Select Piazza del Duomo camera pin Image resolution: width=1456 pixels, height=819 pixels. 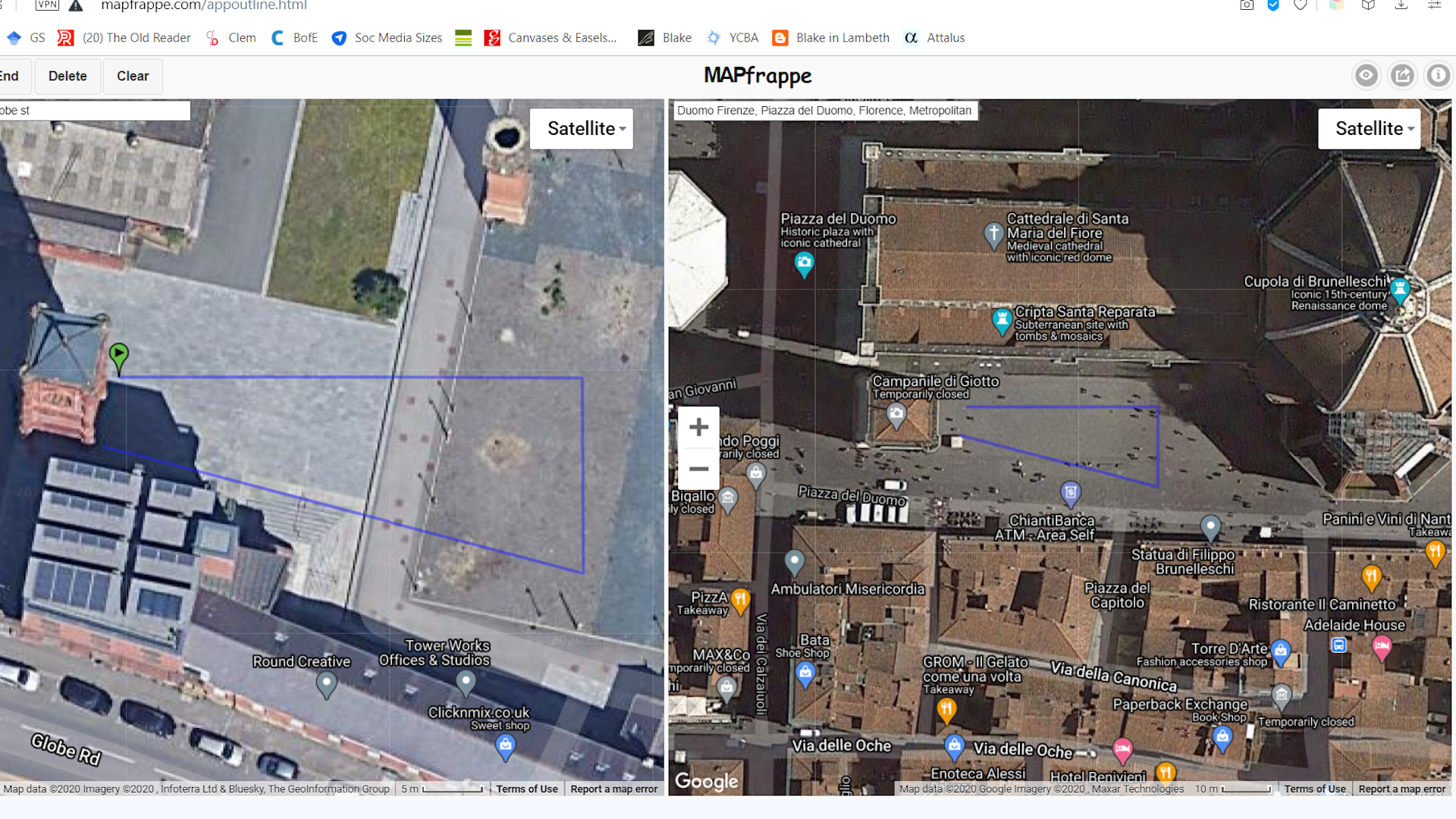click(804, 264)
